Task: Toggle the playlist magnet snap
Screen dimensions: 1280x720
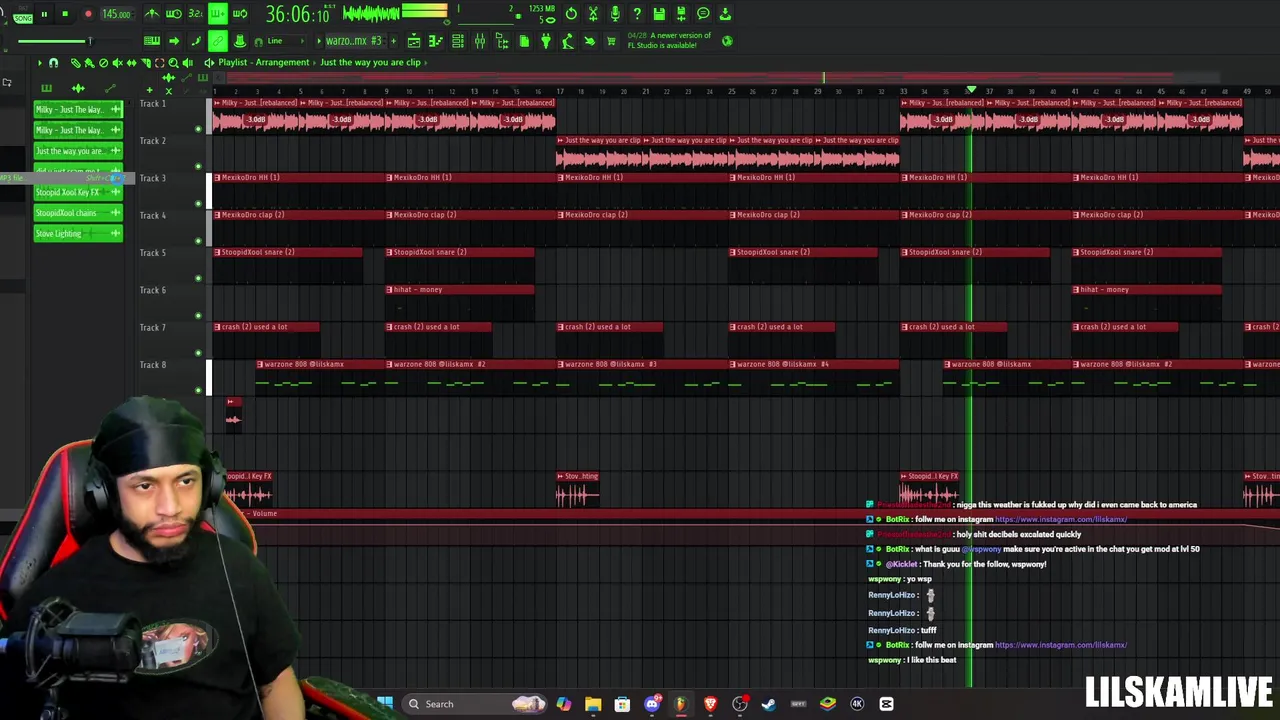Action: coord(54,63)
